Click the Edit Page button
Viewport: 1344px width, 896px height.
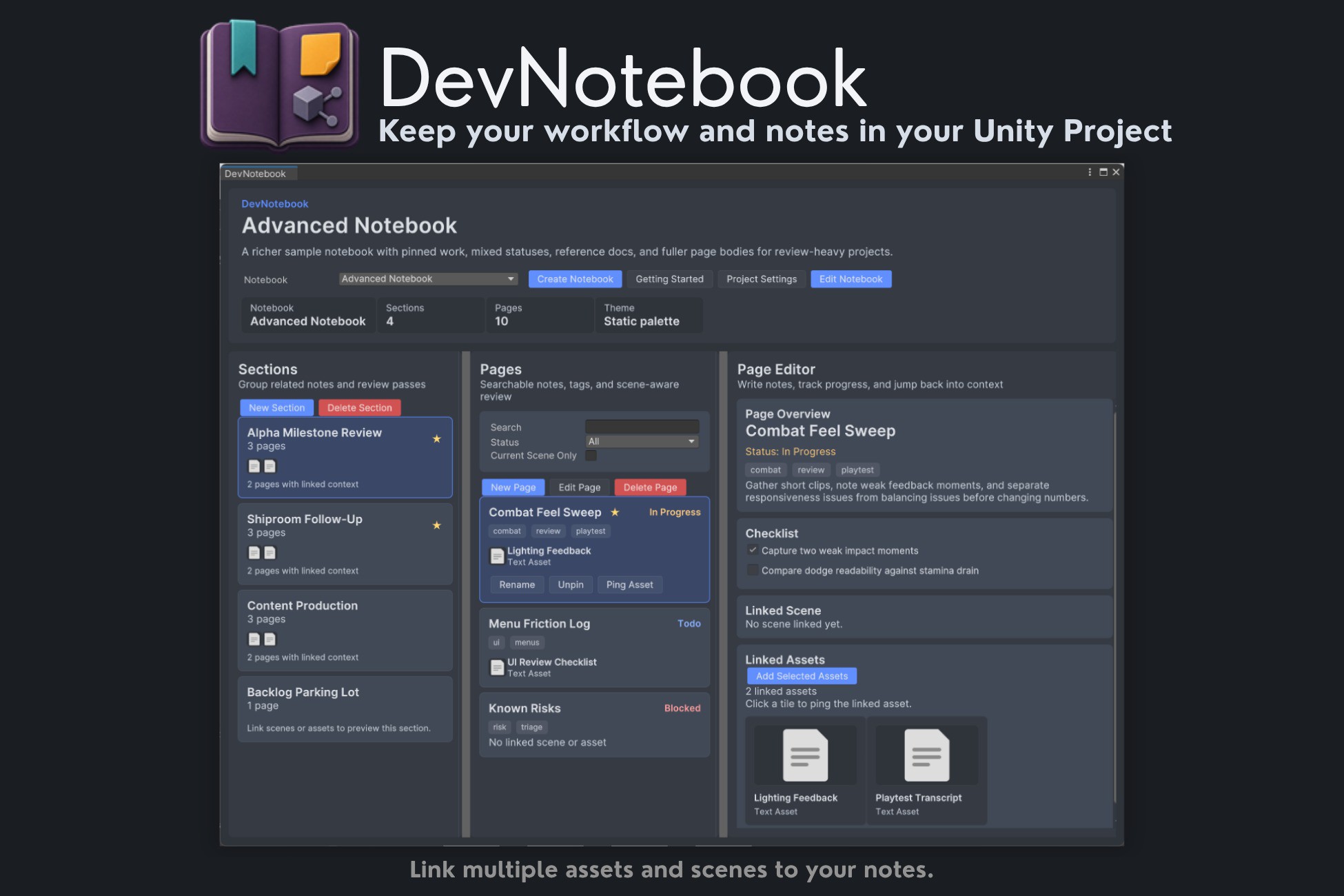click(x=580, y=487)
